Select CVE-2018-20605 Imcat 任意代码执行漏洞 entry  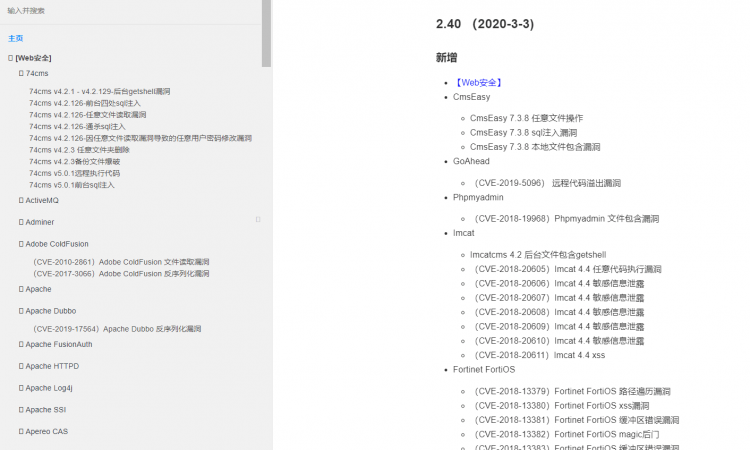tap(566, 269)
